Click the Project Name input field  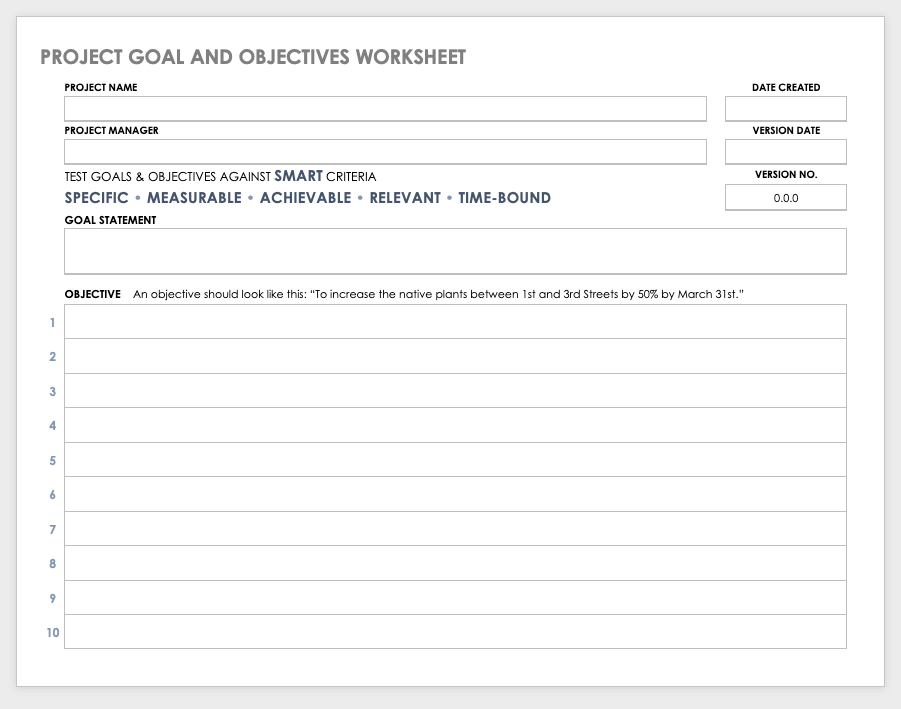[385, 108]
